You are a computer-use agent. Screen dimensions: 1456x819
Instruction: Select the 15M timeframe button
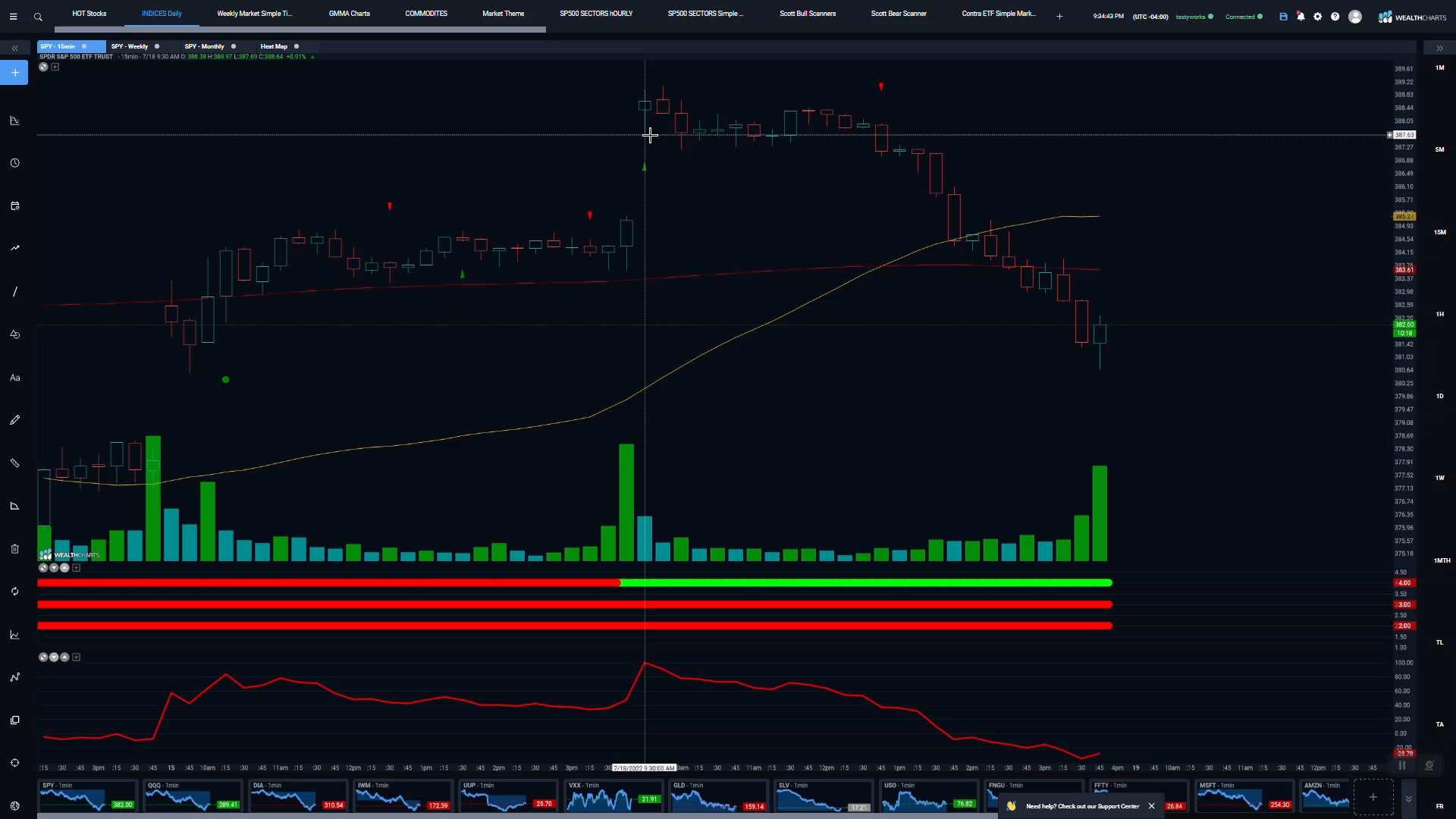click(x=1439, y=232)
